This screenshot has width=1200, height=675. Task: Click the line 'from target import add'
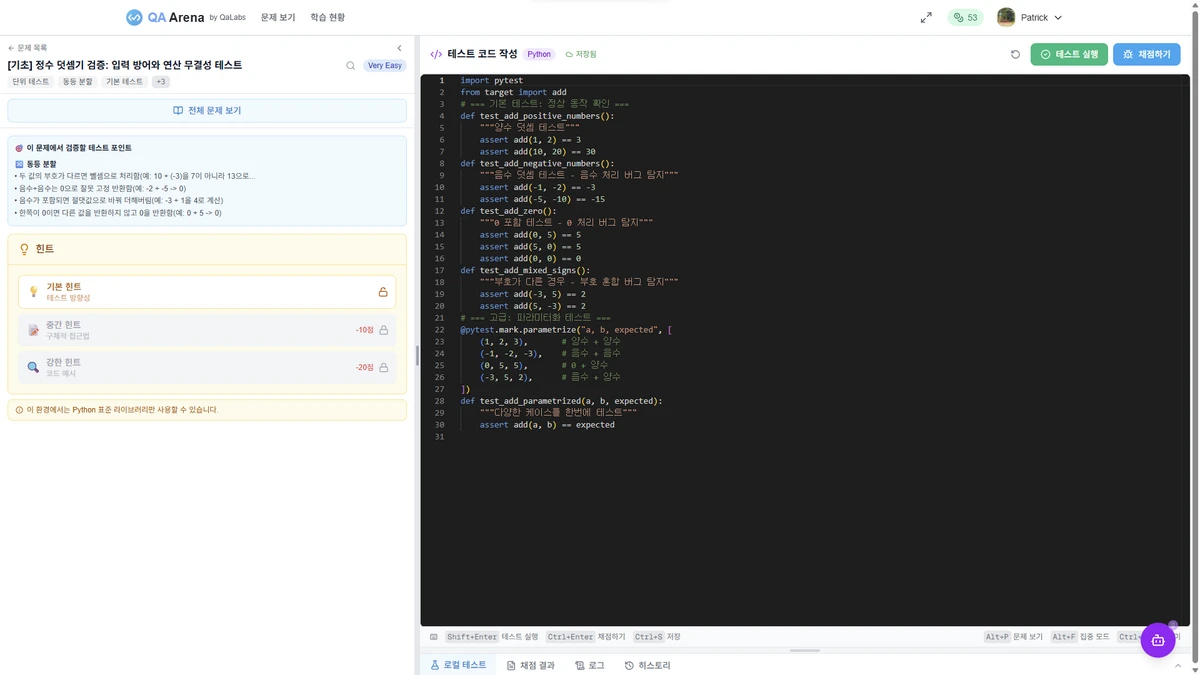(x=513, y=92)
